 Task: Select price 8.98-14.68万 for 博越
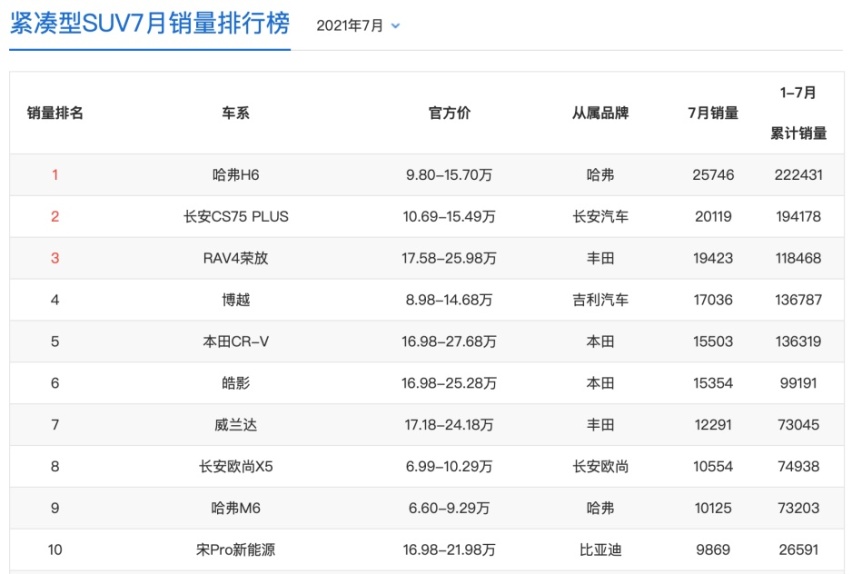click(449, 300)
